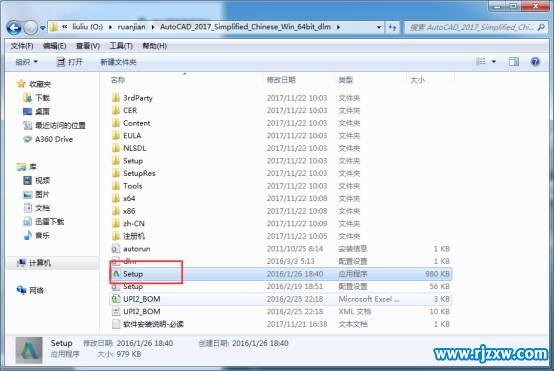Click the magnifier icon in the search box
The image size is (554, 371).
[x=541, y=27]
